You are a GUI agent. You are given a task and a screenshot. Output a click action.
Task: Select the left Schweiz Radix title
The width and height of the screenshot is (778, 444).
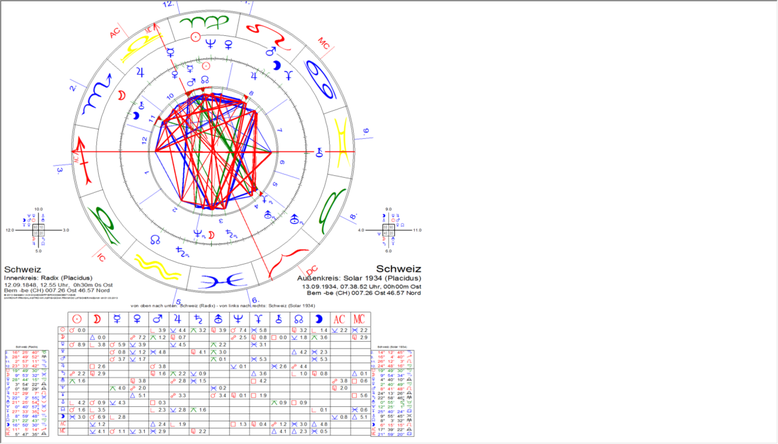[22, 269]
